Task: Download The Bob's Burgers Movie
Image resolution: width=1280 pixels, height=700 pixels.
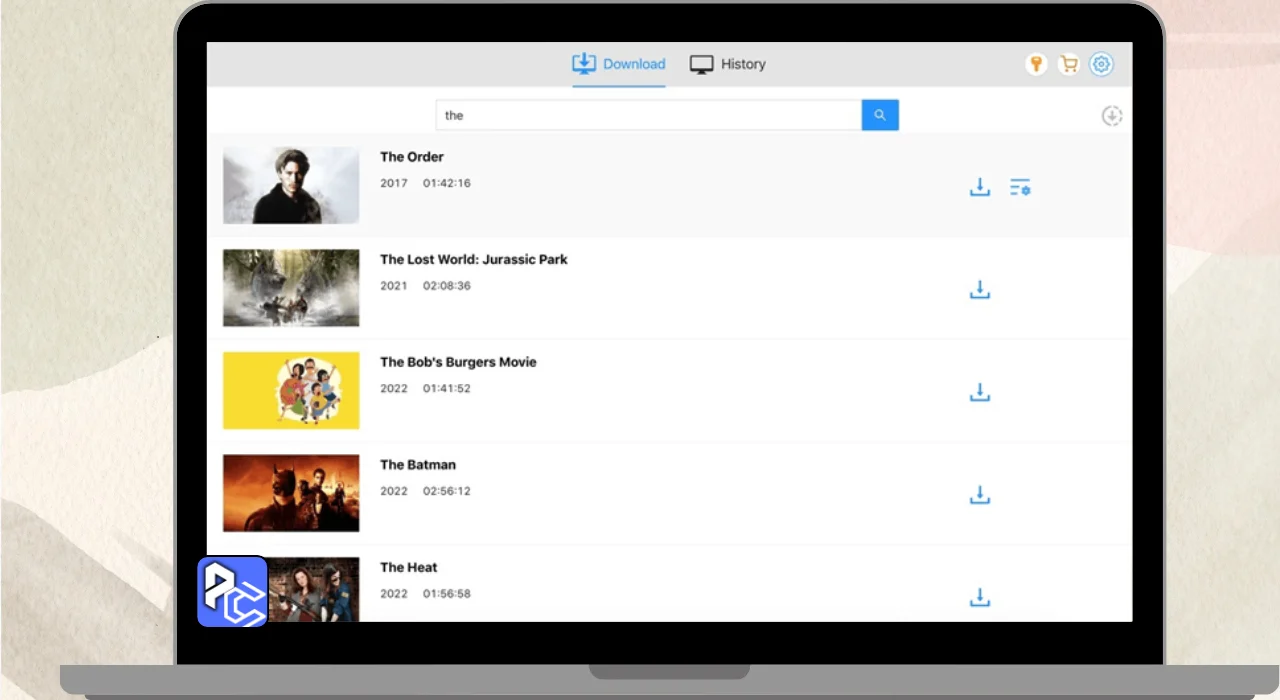Action: (x=980, y=392)
